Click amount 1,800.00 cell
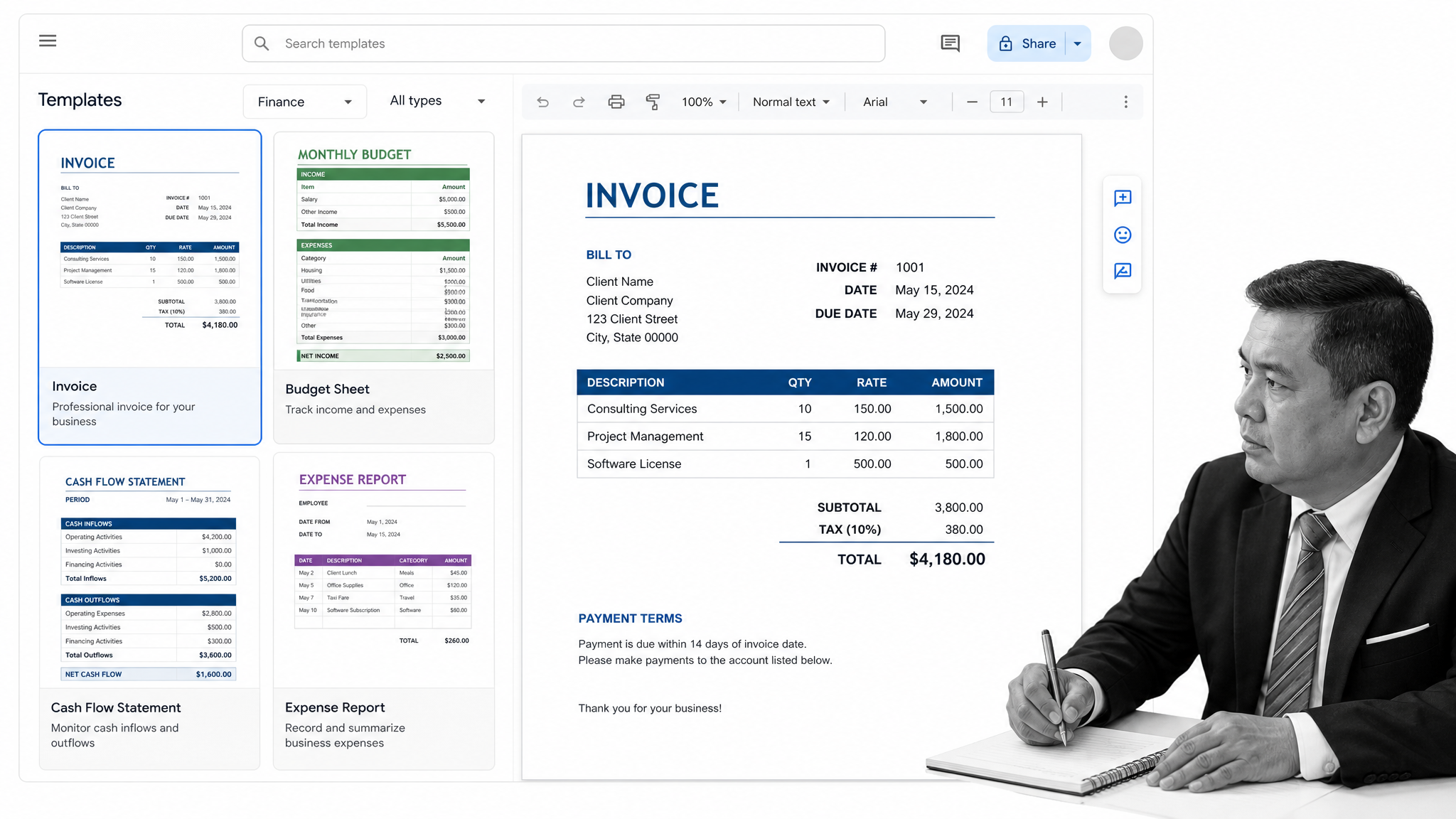This screenshot has width=1456, height=819. [x=958, y=437]
